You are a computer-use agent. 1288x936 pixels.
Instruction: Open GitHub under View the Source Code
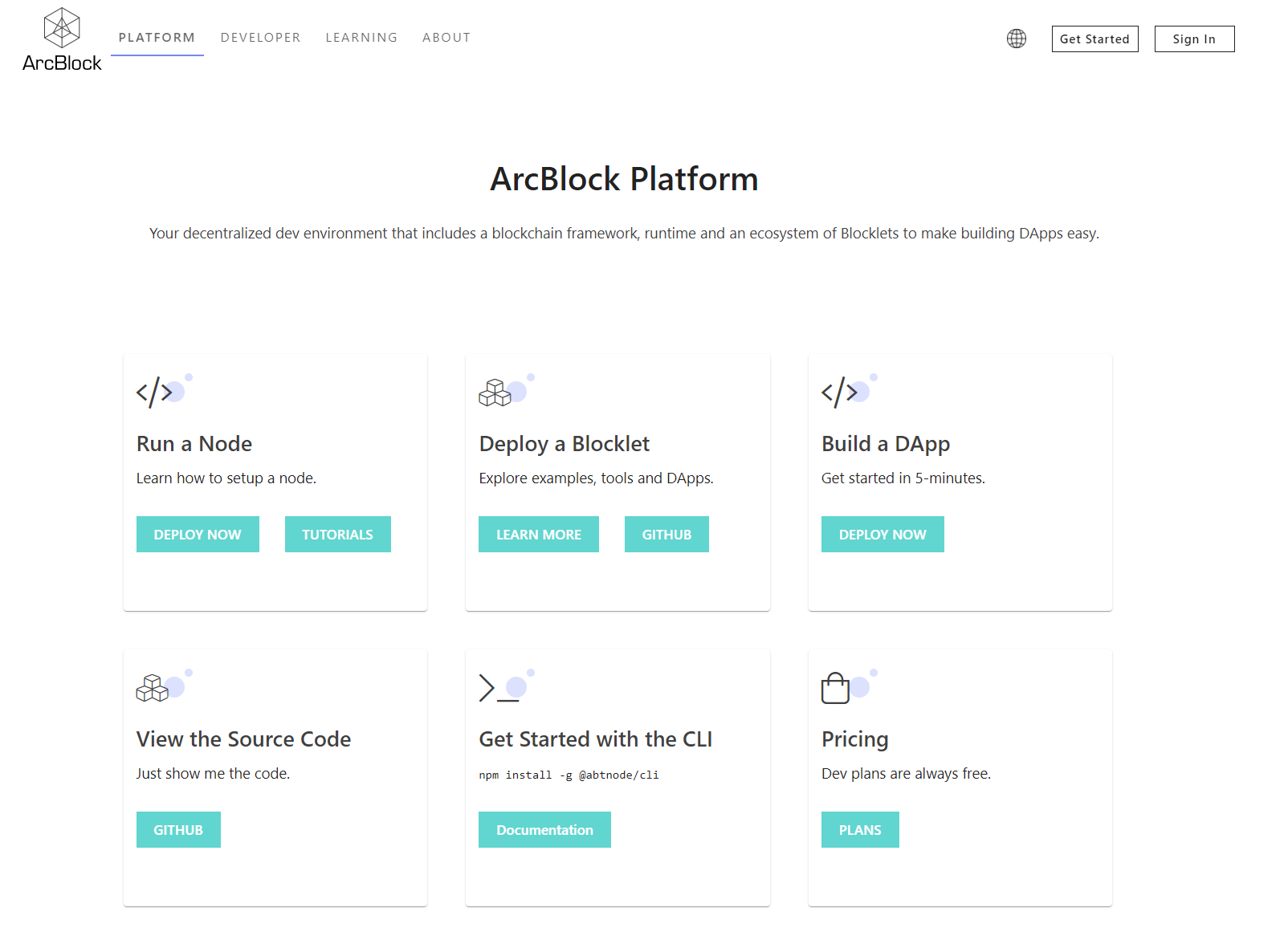pos(178,830)
